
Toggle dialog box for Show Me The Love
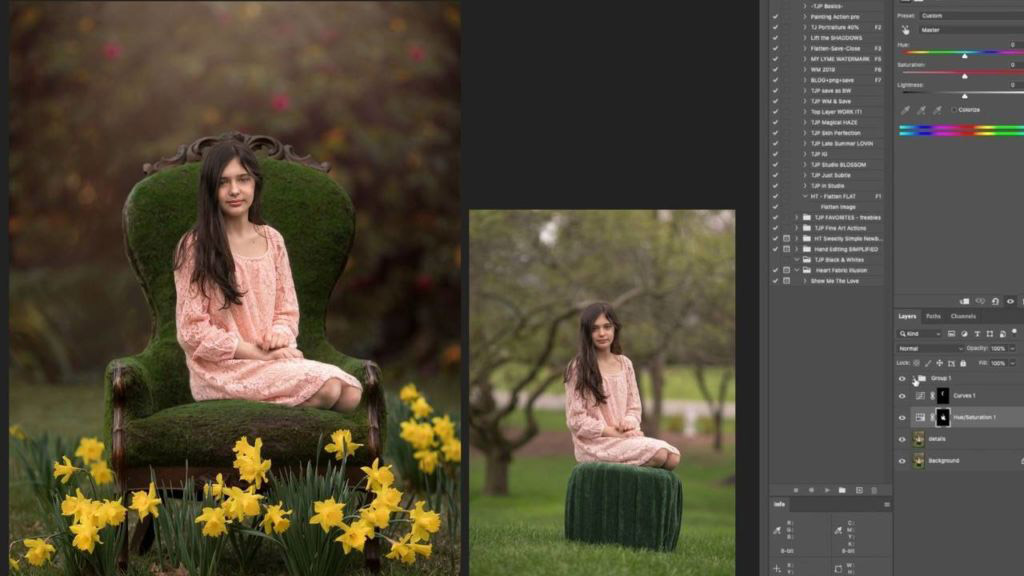point(786,281)
